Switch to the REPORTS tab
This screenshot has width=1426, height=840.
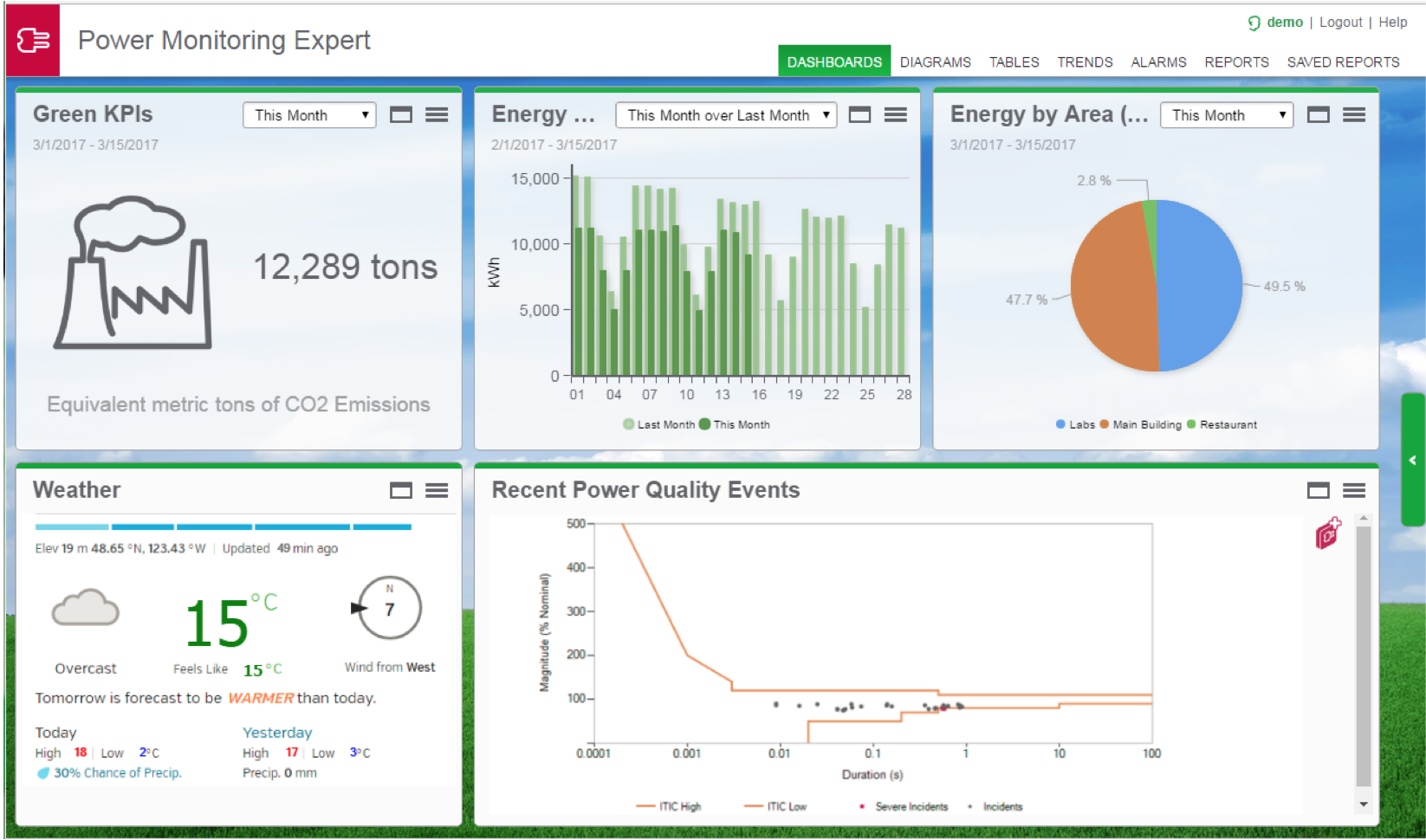click(1236, 62)
